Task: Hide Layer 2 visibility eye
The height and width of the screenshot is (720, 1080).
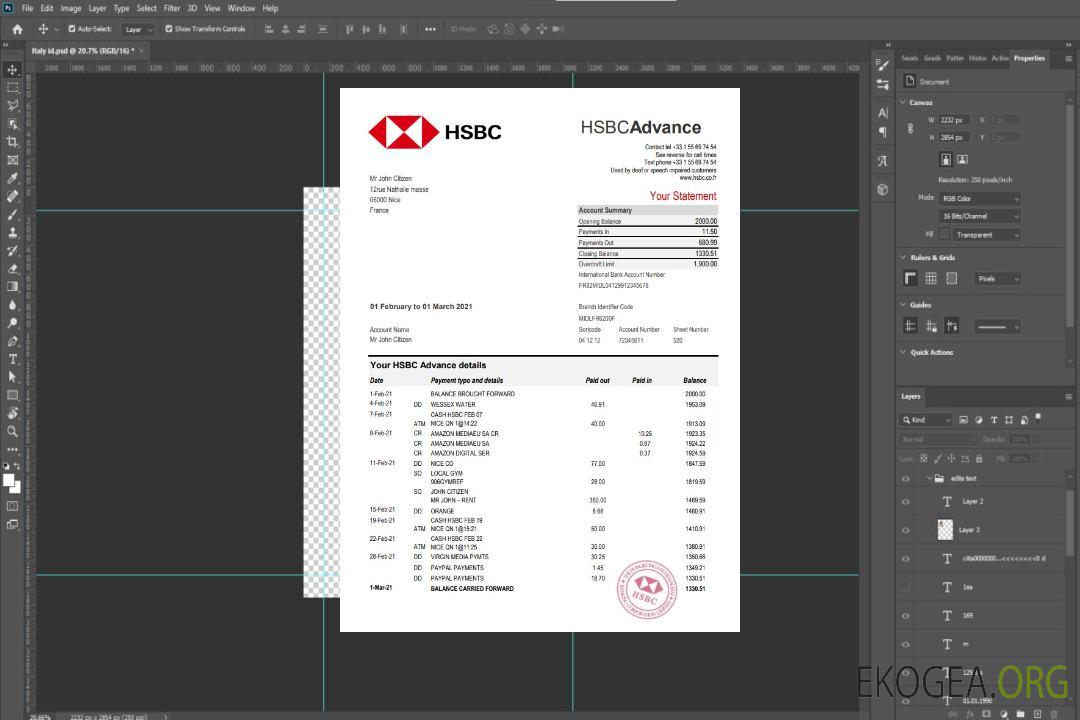Action: coord(906,502)
